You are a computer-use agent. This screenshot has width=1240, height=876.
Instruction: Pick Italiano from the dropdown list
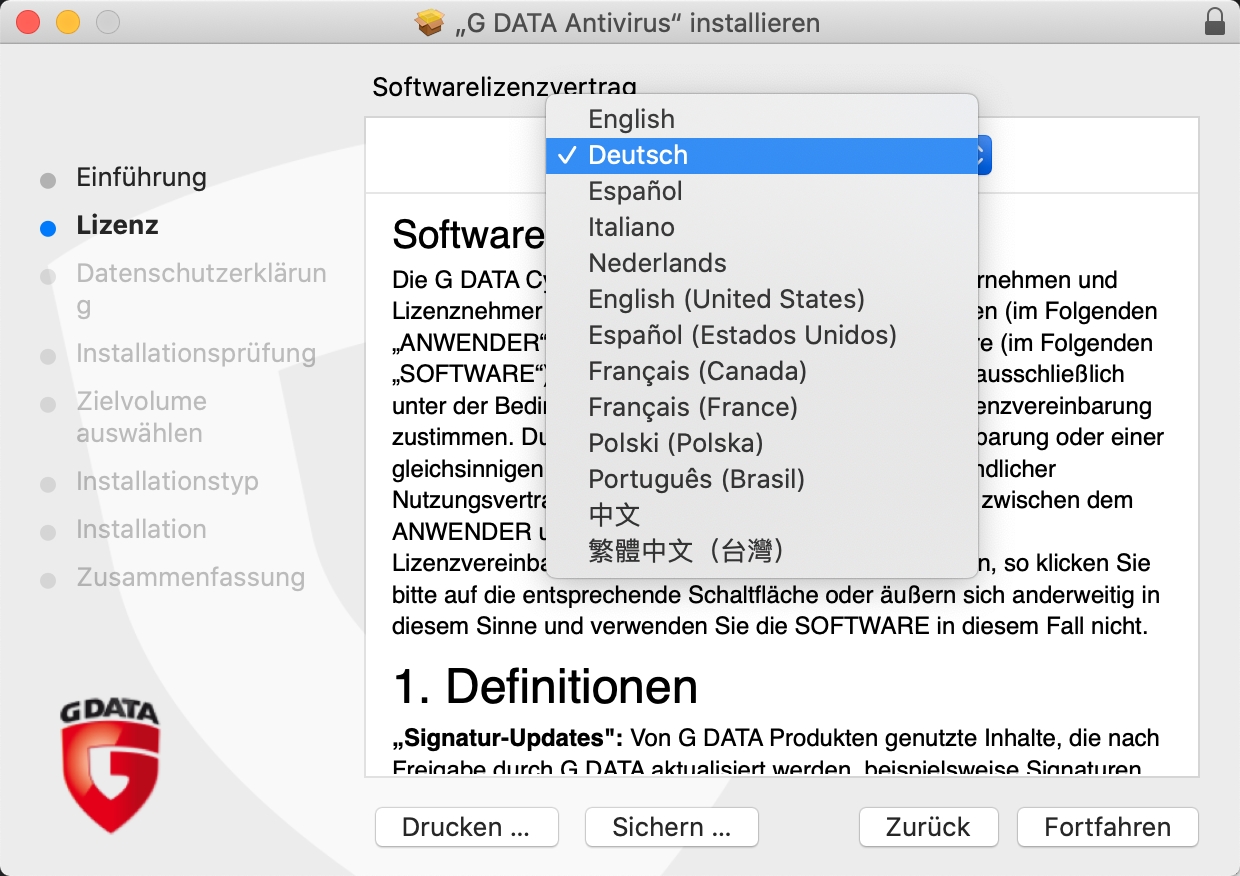761,227
